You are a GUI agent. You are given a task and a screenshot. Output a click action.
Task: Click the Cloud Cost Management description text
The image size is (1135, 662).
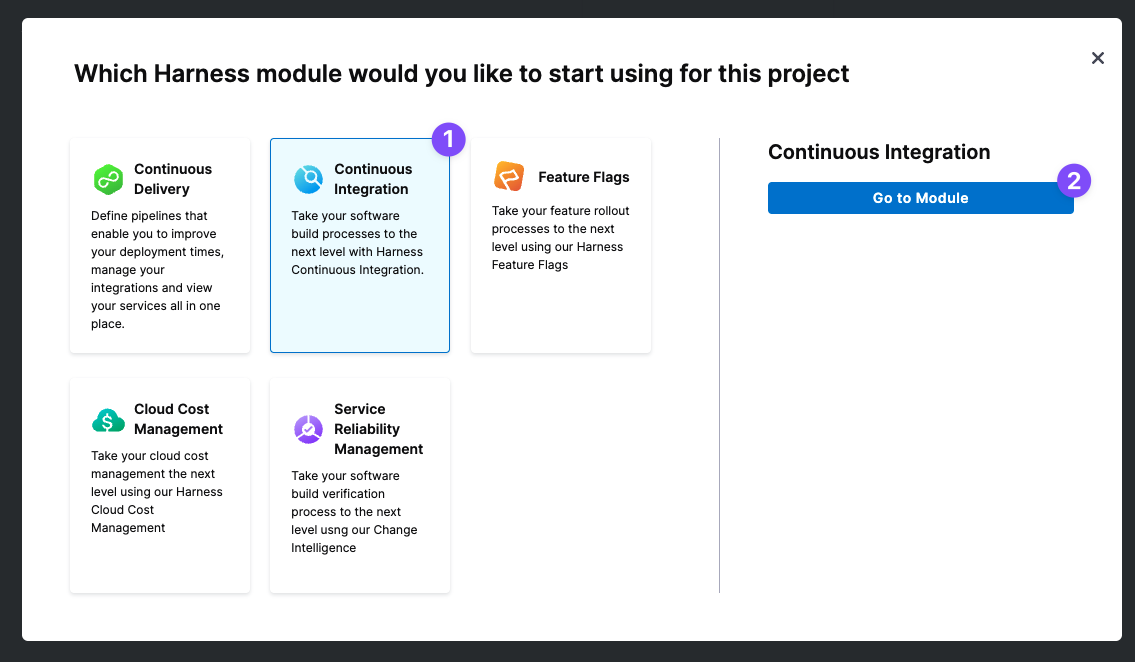(x=156, y=491)
